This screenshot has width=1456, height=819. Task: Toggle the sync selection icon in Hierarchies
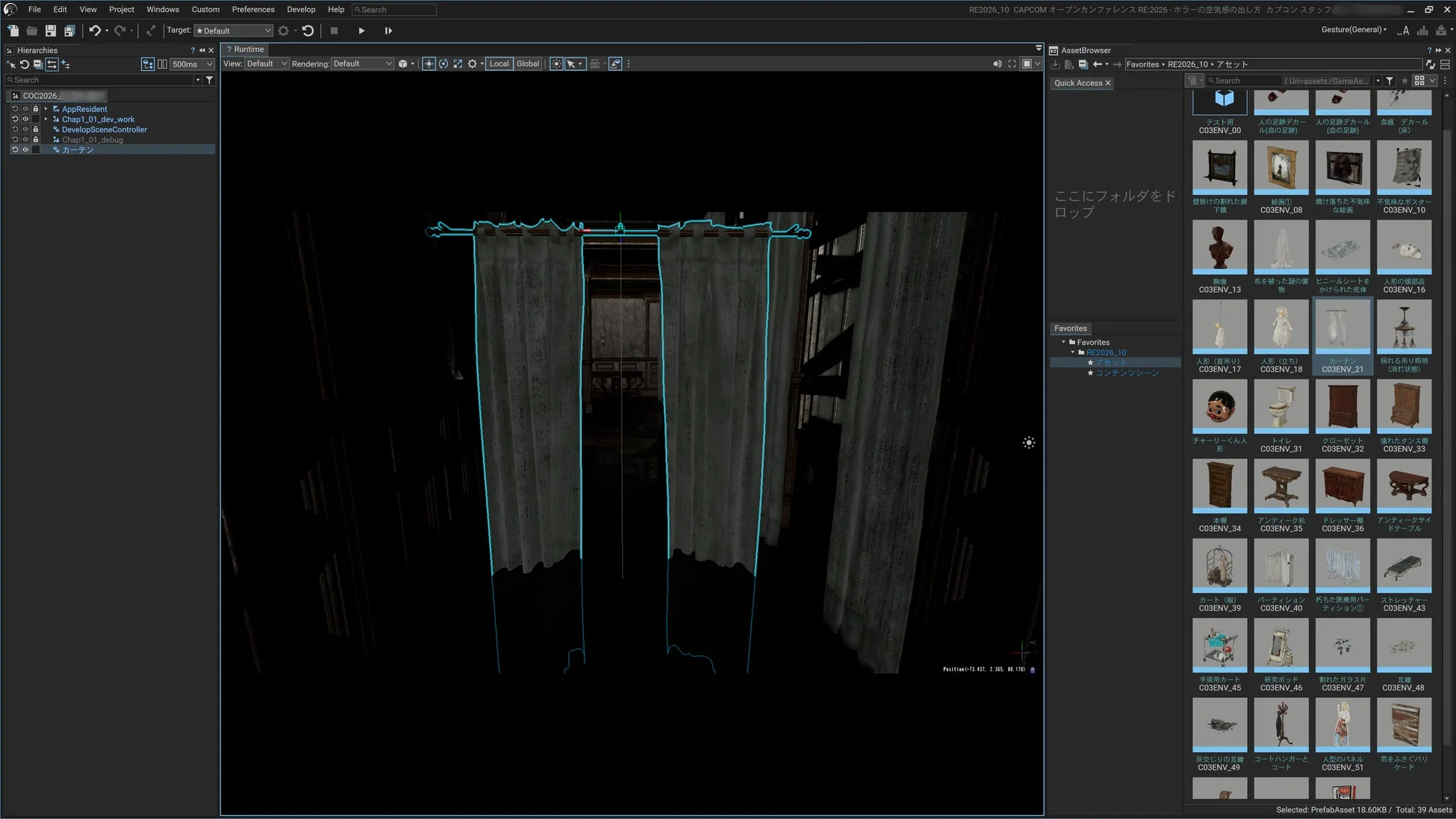tap(52, 65)
